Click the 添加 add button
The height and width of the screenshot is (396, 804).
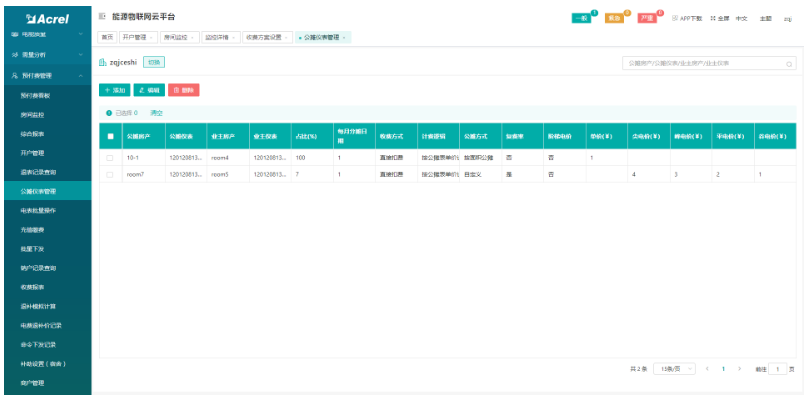[x=115, y=90]
